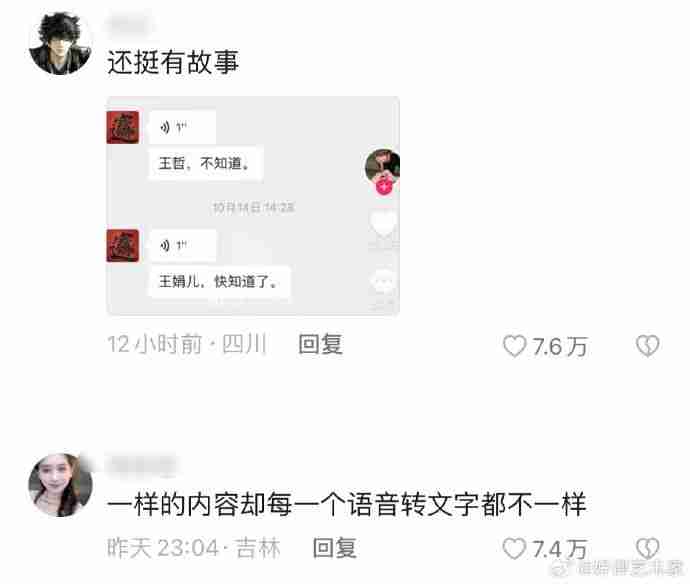Dislike the 还挺有故事 comment with broken heart
This screenshot has height=584, width=690.
647,345
